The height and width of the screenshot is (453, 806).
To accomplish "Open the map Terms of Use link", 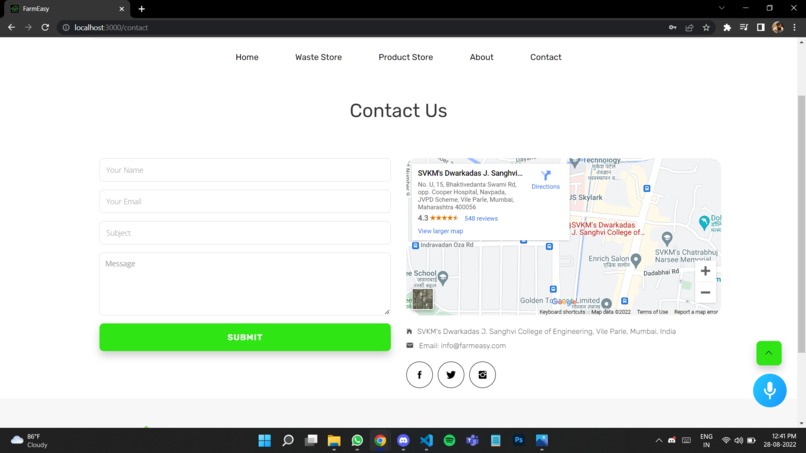I will tap(652, 312).
